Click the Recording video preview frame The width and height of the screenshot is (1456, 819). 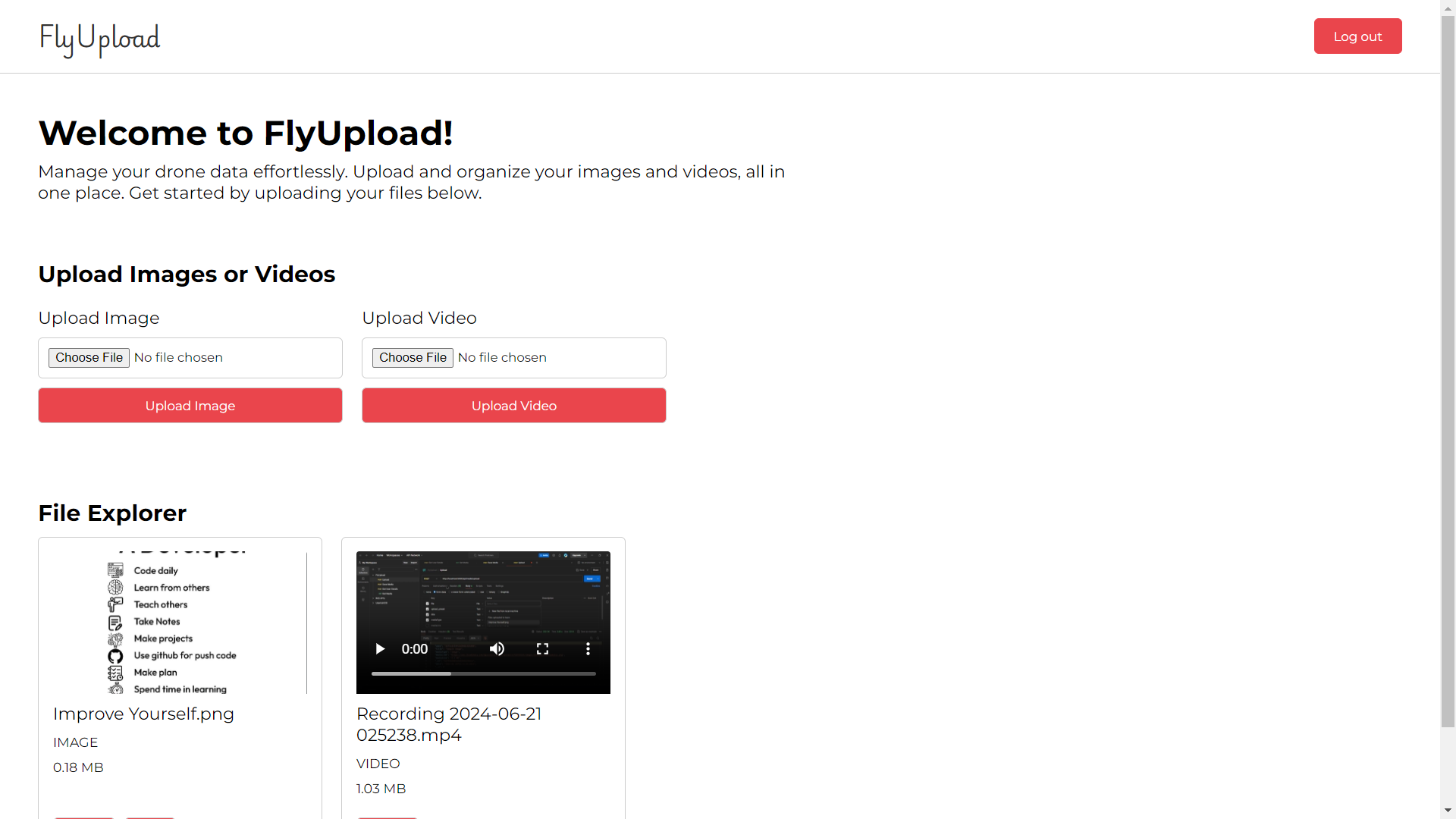click(483, 595)
